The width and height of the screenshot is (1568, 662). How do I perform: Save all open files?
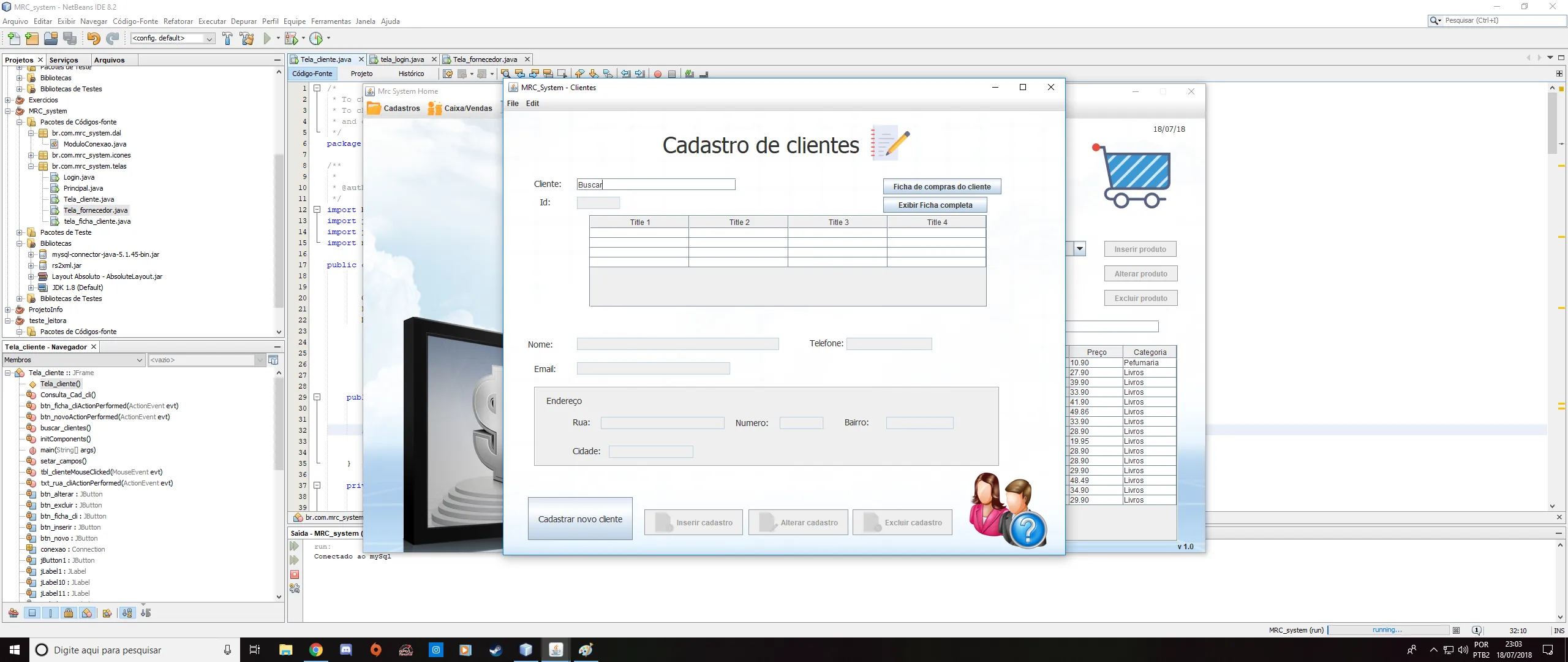(x=71, y=38)
